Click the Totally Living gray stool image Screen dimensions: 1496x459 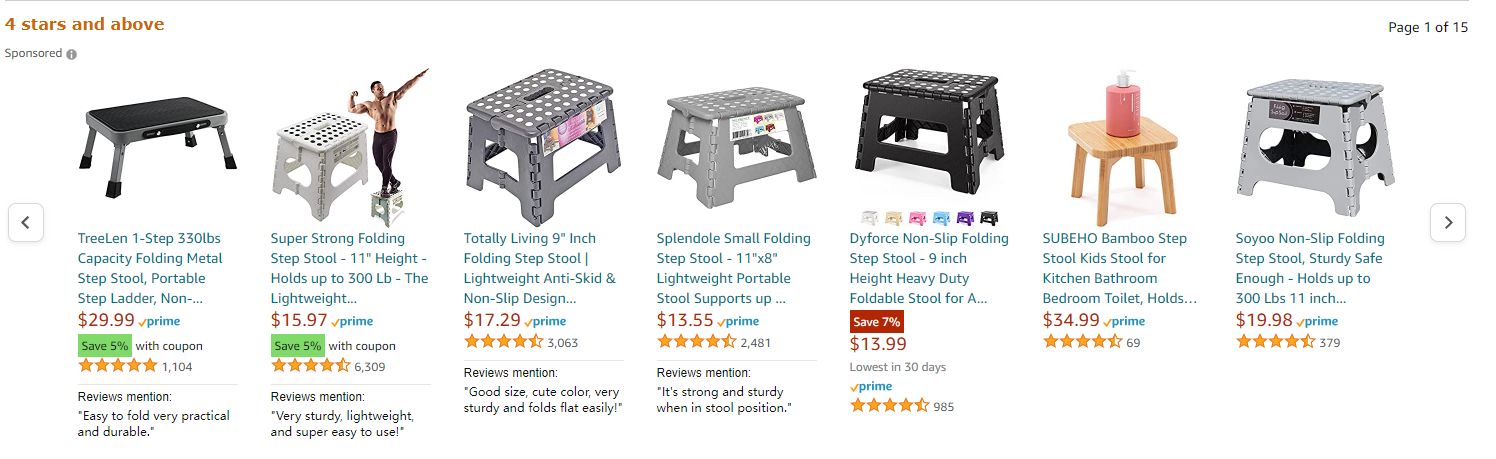click(541, 140)
